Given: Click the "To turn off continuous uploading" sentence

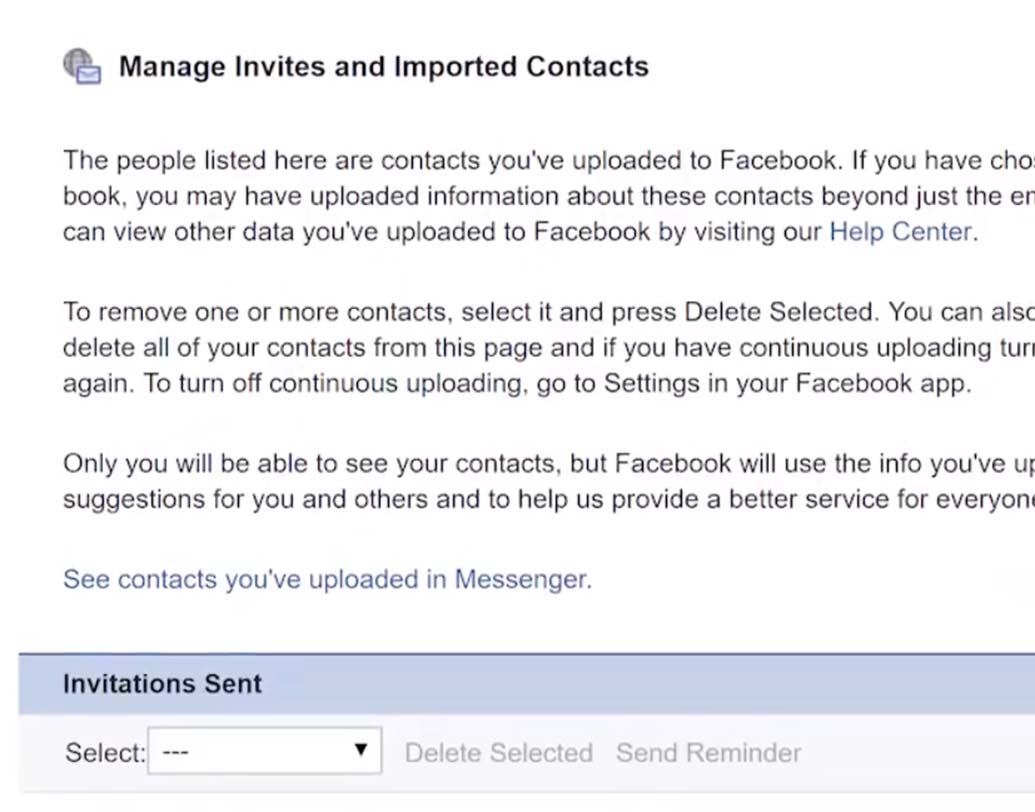Looking at the screenshot, I should [330, 385].
